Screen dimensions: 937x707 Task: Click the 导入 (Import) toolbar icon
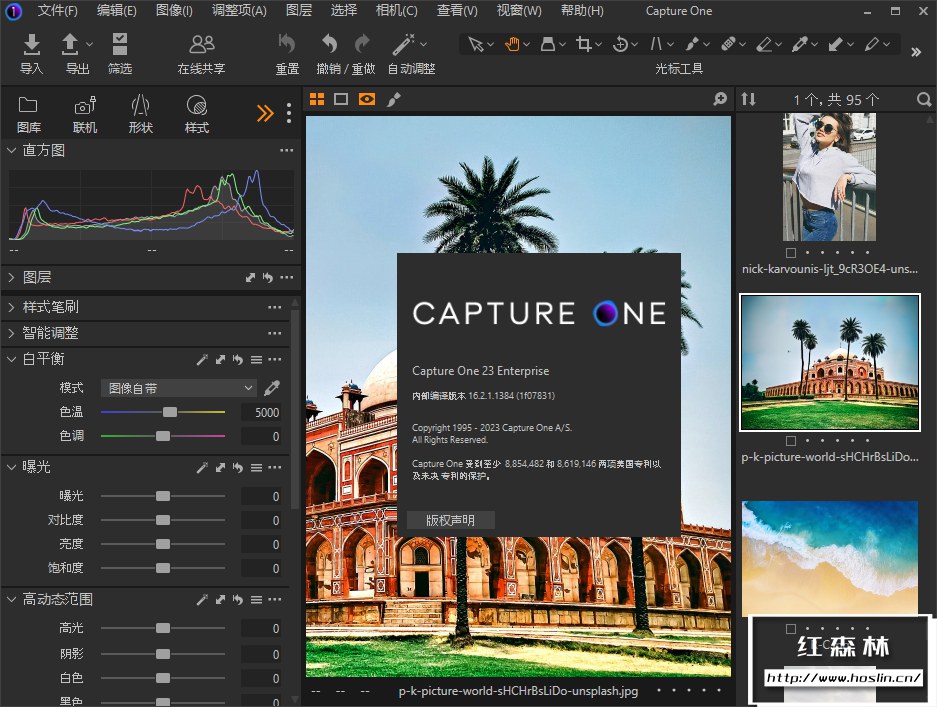(x=32, y=45)
